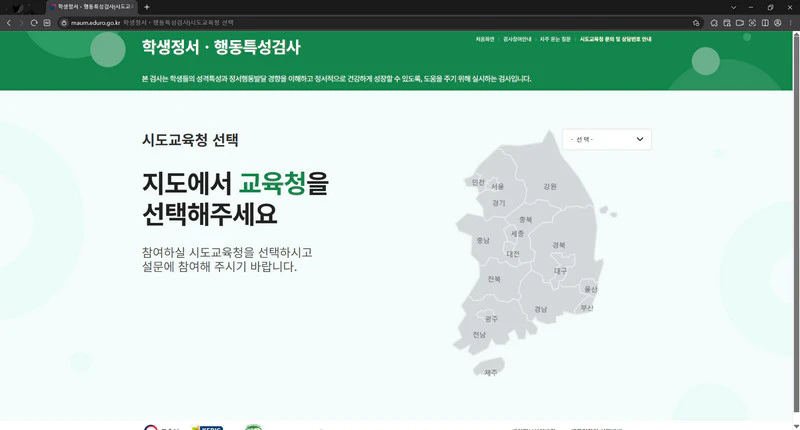This screenshot has height=430, width=800.
Task: Select 충남 region on the map
Action: click(483, 240)
